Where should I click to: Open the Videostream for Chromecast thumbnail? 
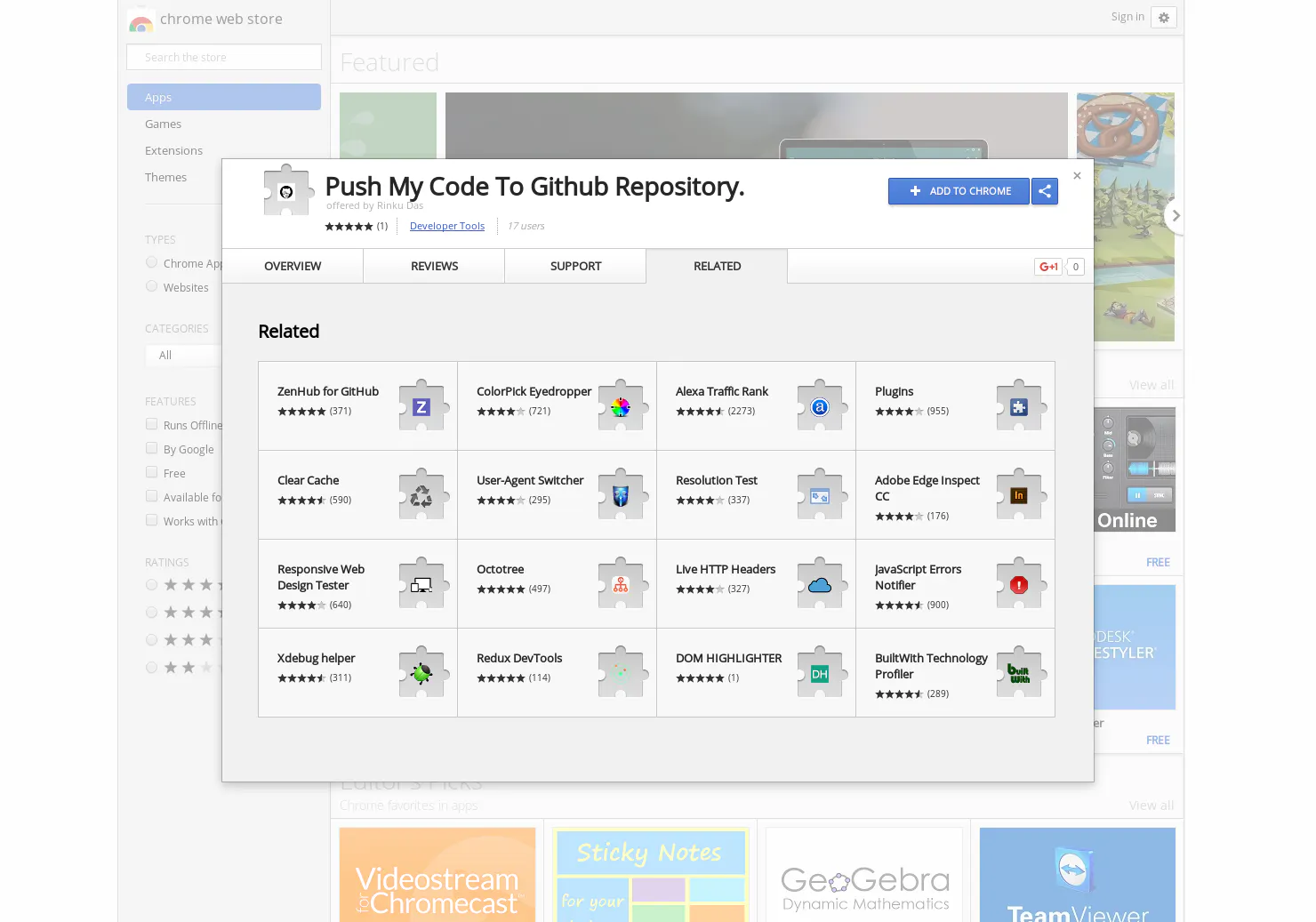coord(437,875)
